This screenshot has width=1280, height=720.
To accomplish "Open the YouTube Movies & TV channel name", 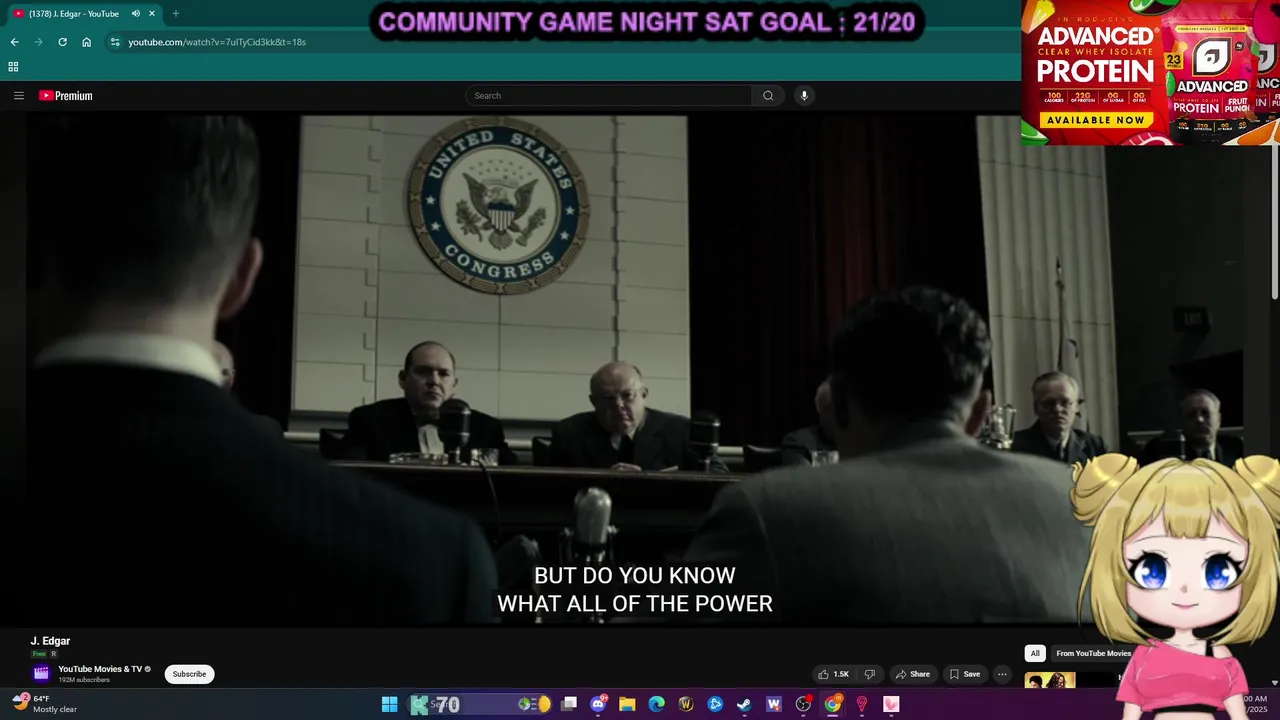I will 100,669.
